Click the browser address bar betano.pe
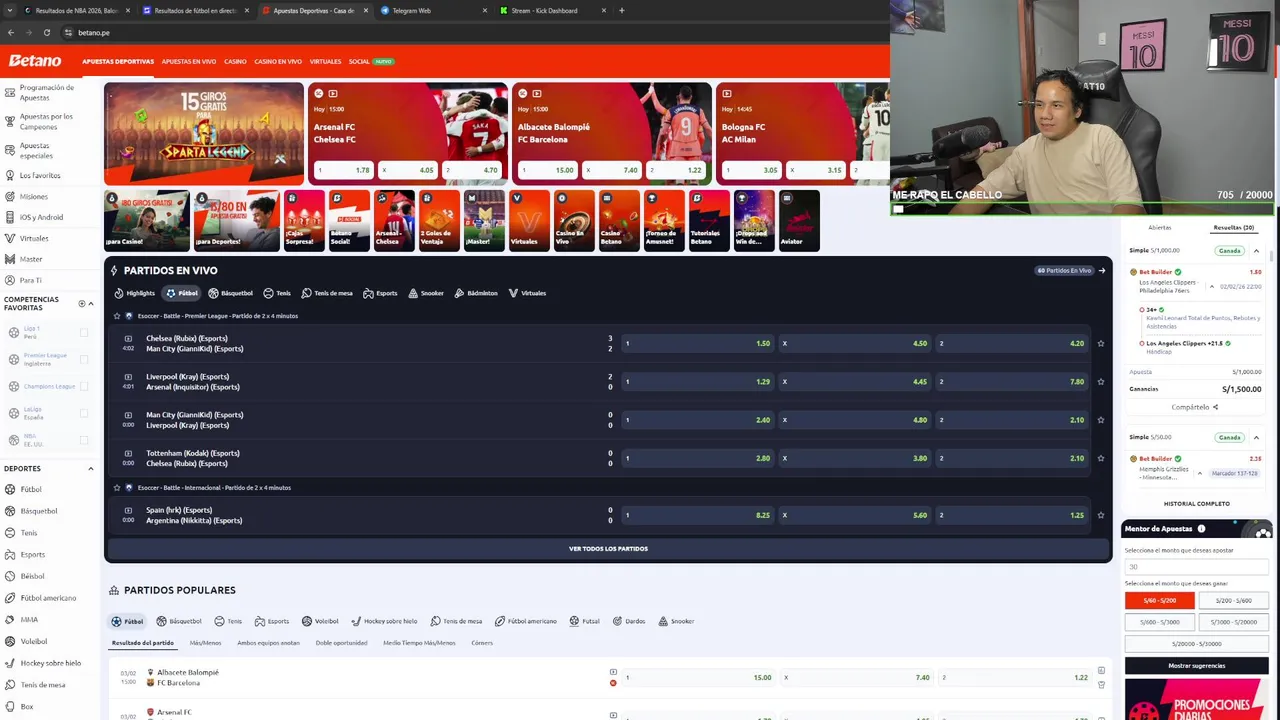This screenshot has height=720, width=1280. pos(94,33)
